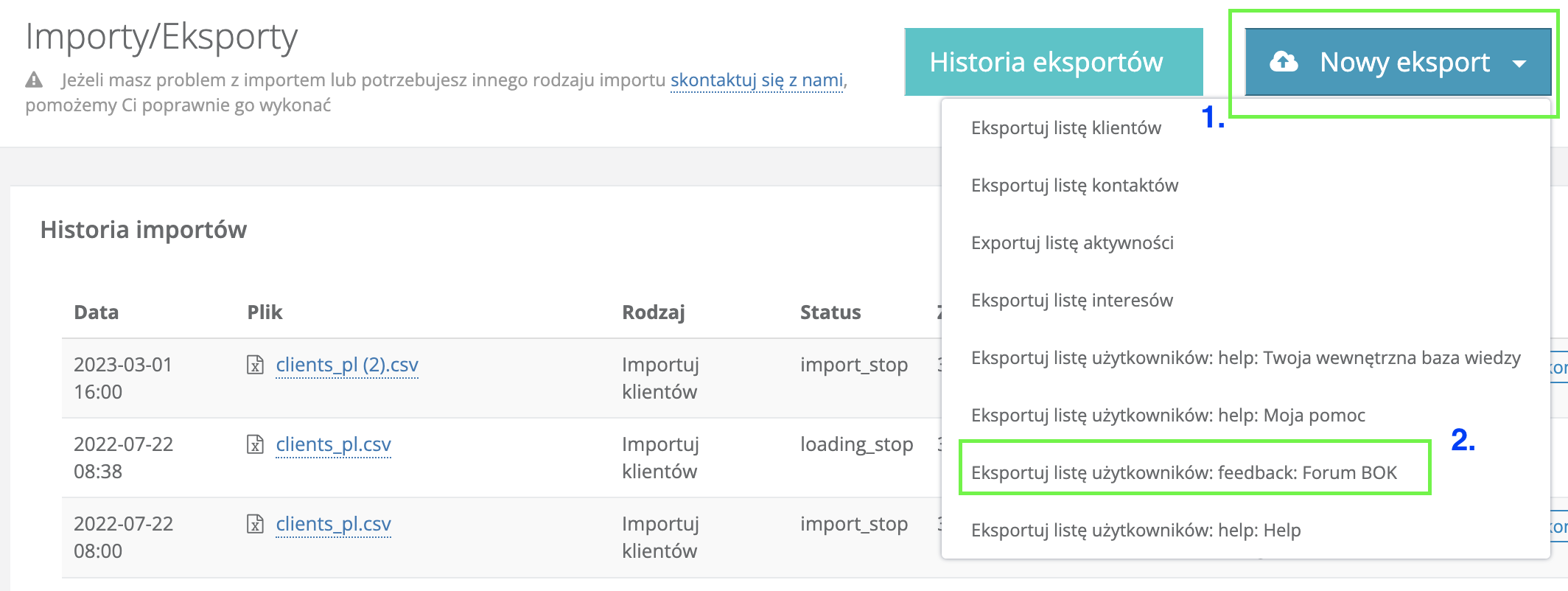Toggle the Nowy eksport dropdown caret
Viewport: 1568px width, 591px height.
(x=1519, y=64)
